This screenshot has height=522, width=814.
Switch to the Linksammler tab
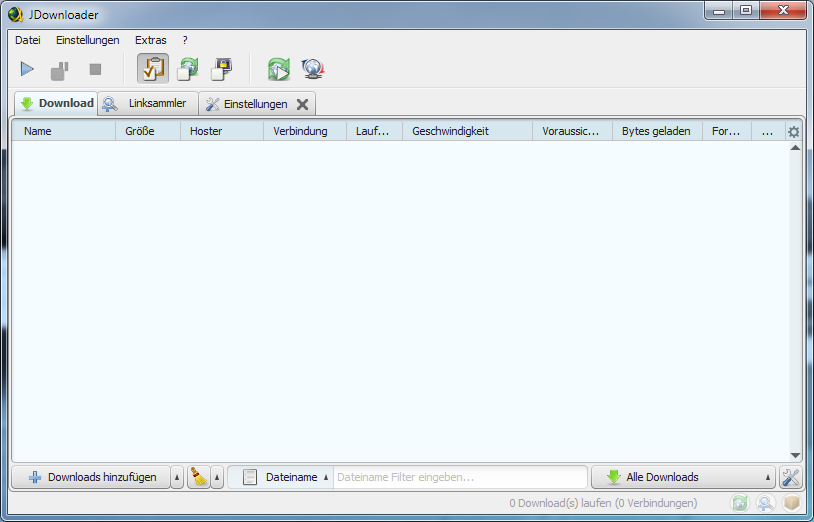click(x=148, y=103)
